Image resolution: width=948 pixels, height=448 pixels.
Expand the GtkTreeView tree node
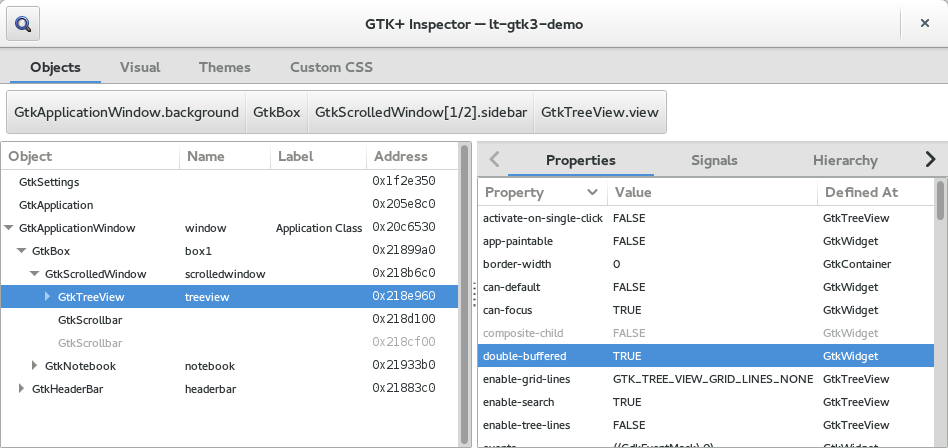[47, 297]
